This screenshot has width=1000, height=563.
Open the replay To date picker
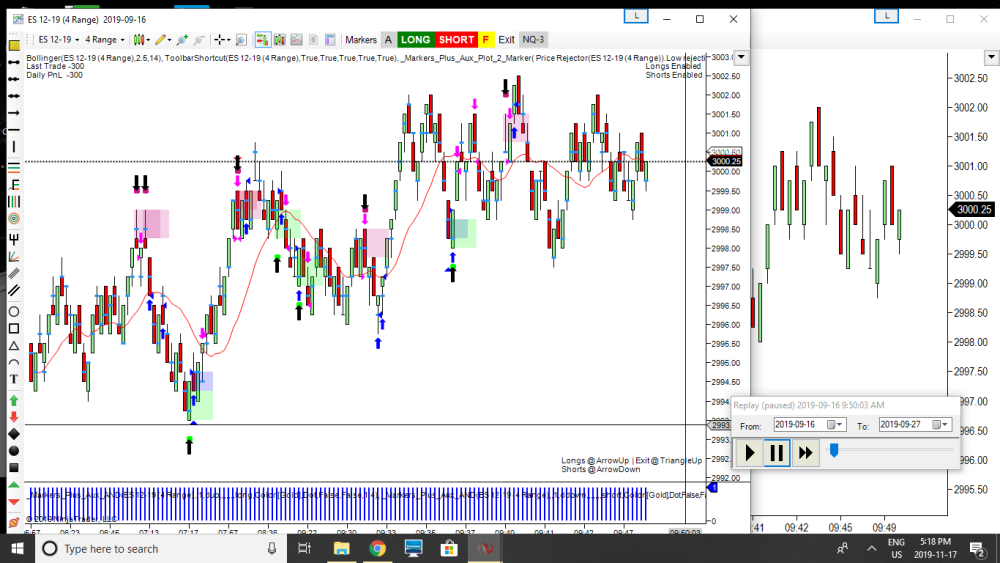point(941,425)
